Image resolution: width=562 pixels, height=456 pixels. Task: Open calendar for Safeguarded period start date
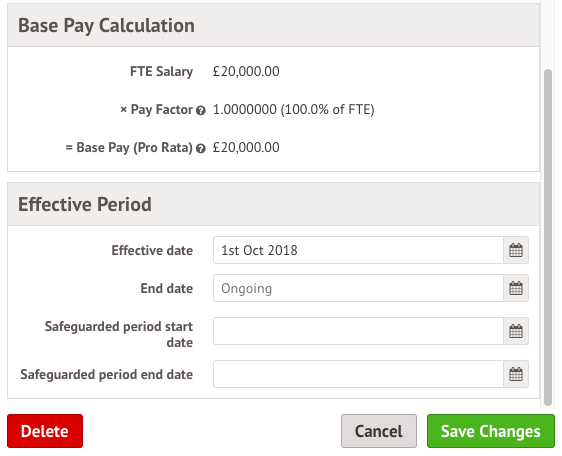point(516,331)
